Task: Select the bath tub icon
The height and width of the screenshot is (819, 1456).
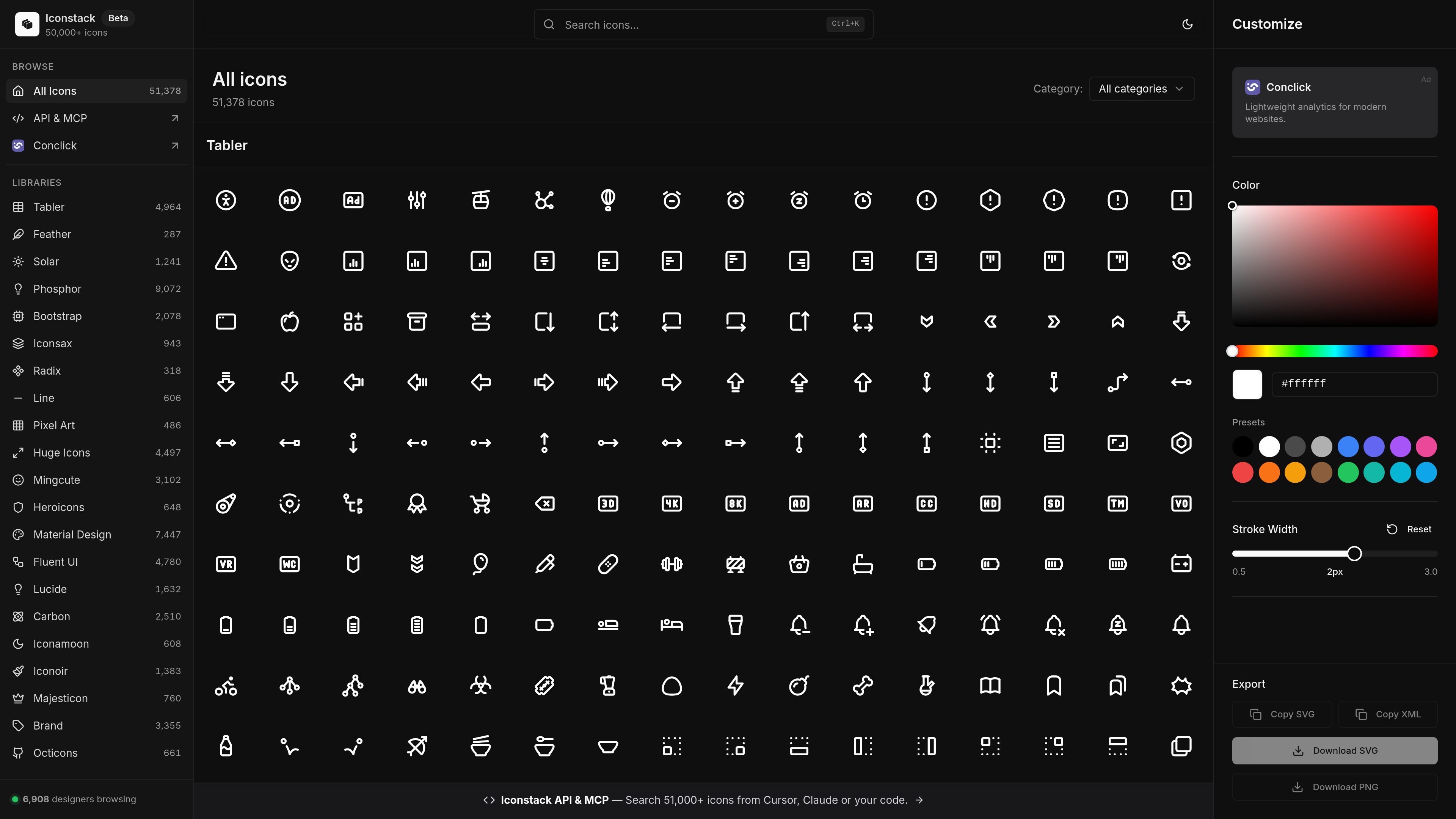Action: (863, 564)
